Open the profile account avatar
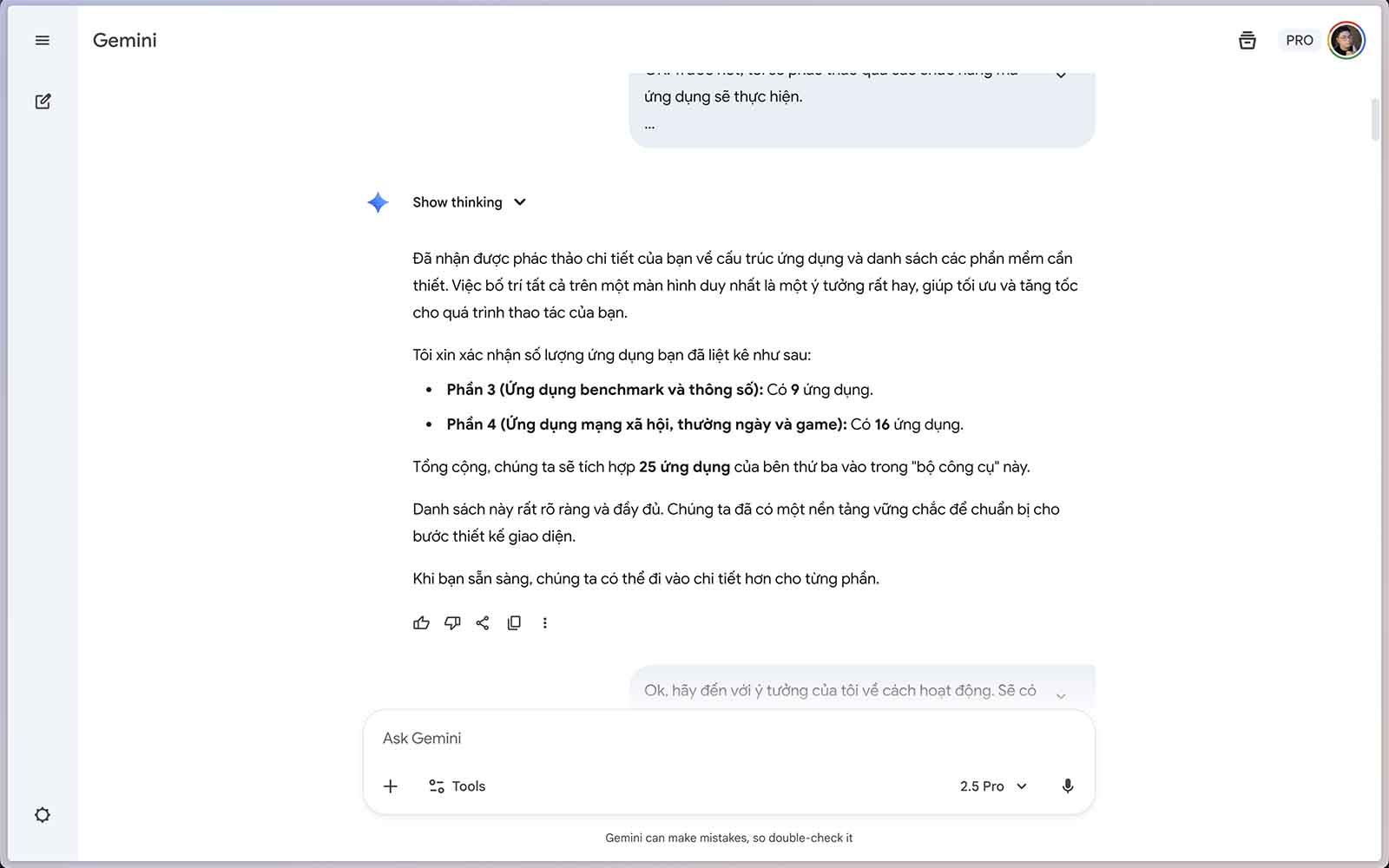1389x868 pixels. tap(1346, 41)
